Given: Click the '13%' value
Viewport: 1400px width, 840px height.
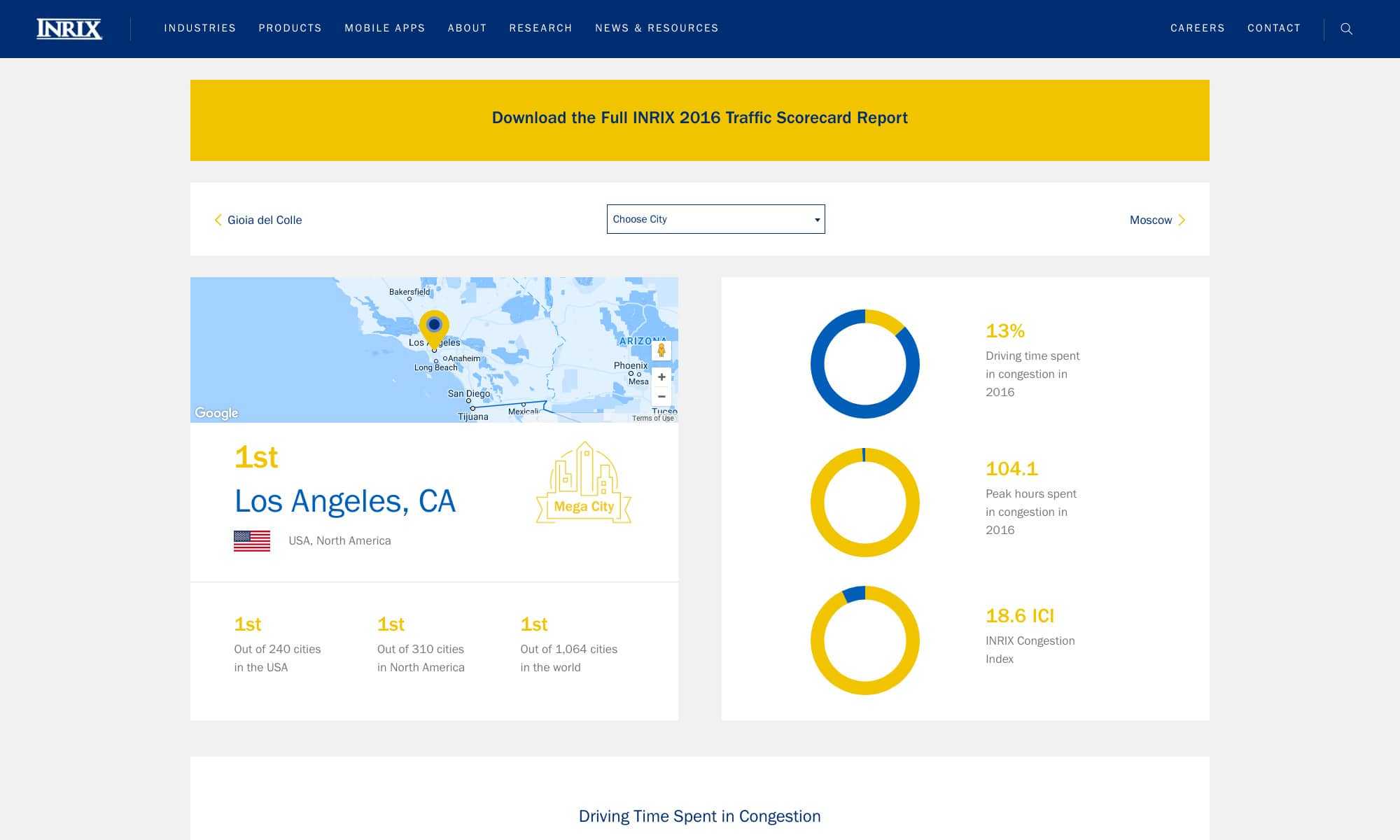Looking at the screenshot, I should (1005, 330).
